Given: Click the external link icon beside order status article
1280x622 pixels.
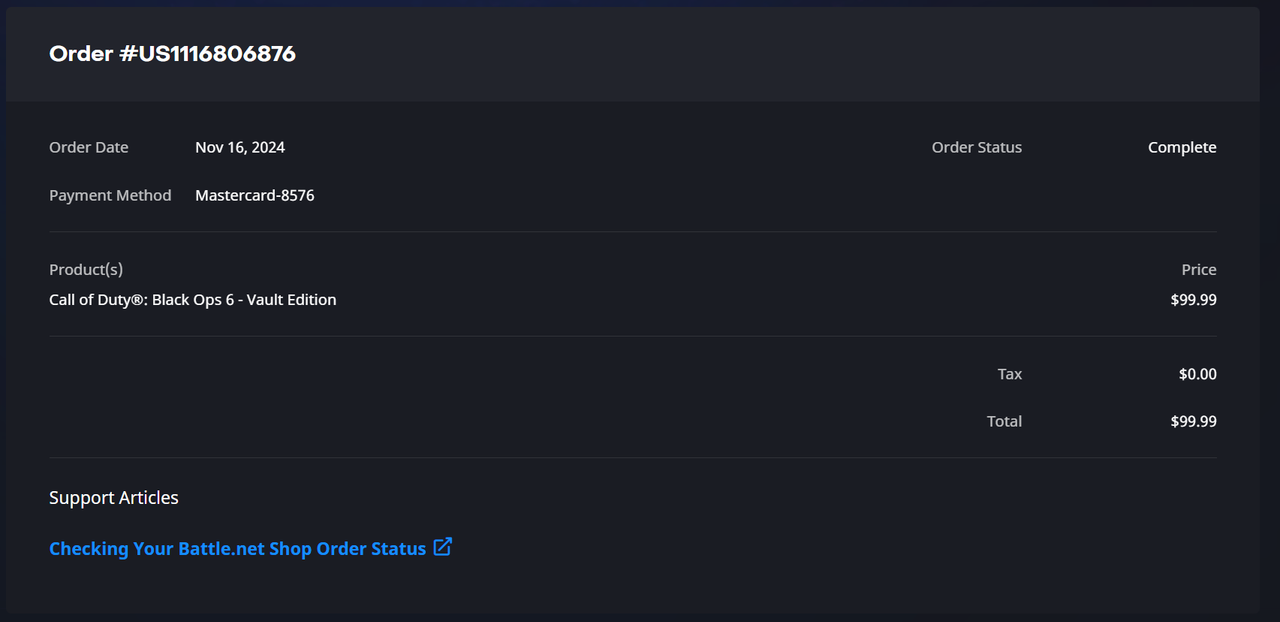Looking at the screenshot, I should coord(443,547).
